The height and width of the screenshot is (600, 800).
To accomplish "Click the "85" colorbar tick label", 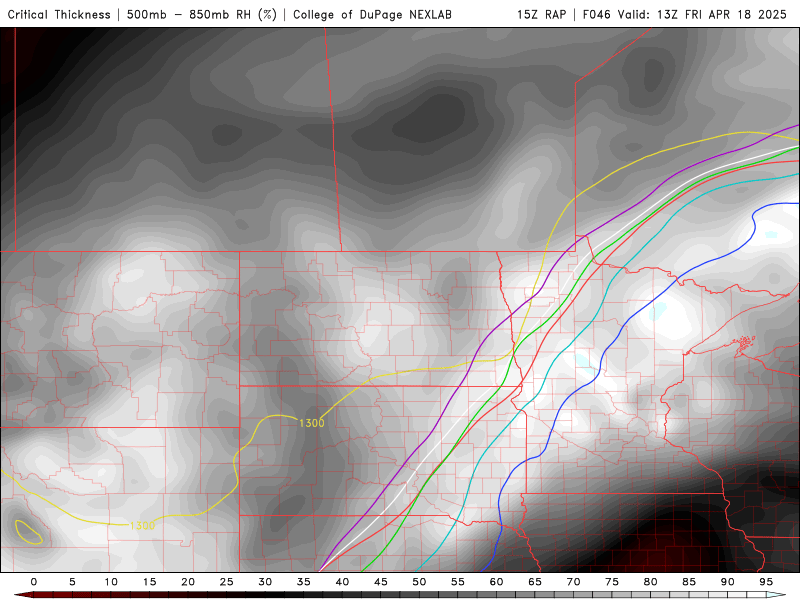I will (689, 582).
